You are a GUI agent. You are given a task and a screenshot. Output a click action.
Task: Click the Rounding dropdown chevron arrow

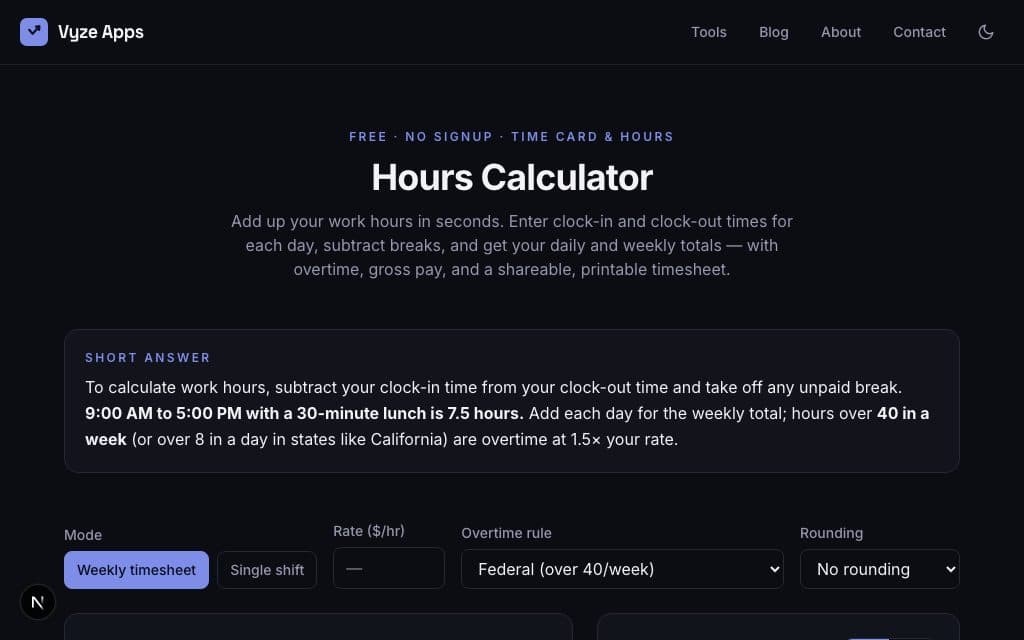coord(951,569)
